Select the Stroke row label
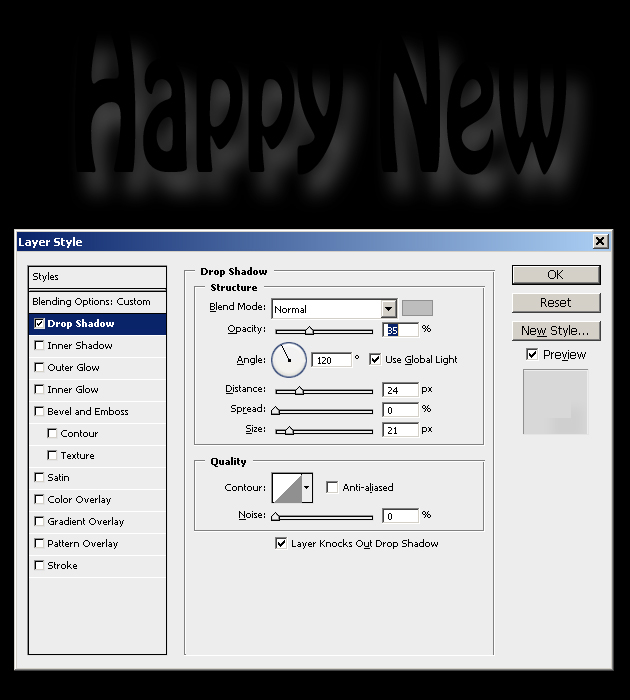The height and width of the screenshot is (700, 630). click(63, 566)
